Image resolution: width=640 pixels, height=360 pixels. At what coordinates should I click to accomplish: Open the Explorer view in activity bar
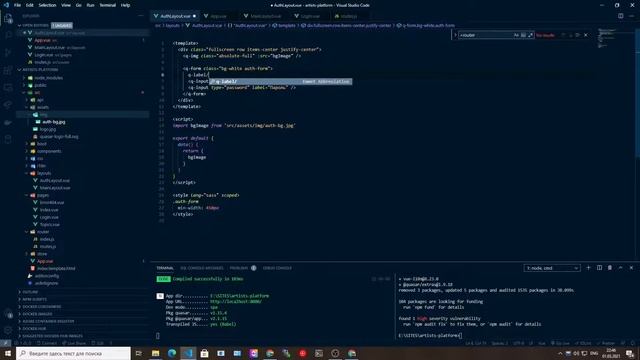click(x=8, y=18)
